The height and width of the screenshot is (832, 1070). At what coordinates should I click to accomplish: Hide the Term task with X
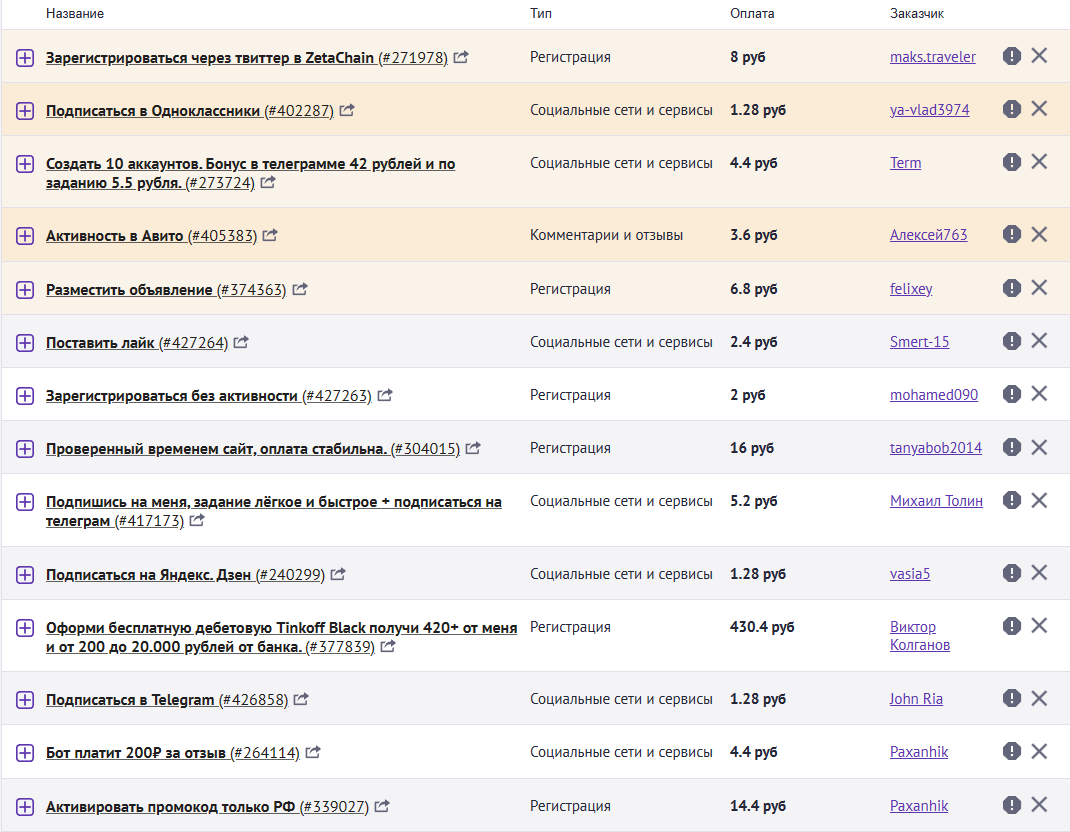tap(1039, 162)
